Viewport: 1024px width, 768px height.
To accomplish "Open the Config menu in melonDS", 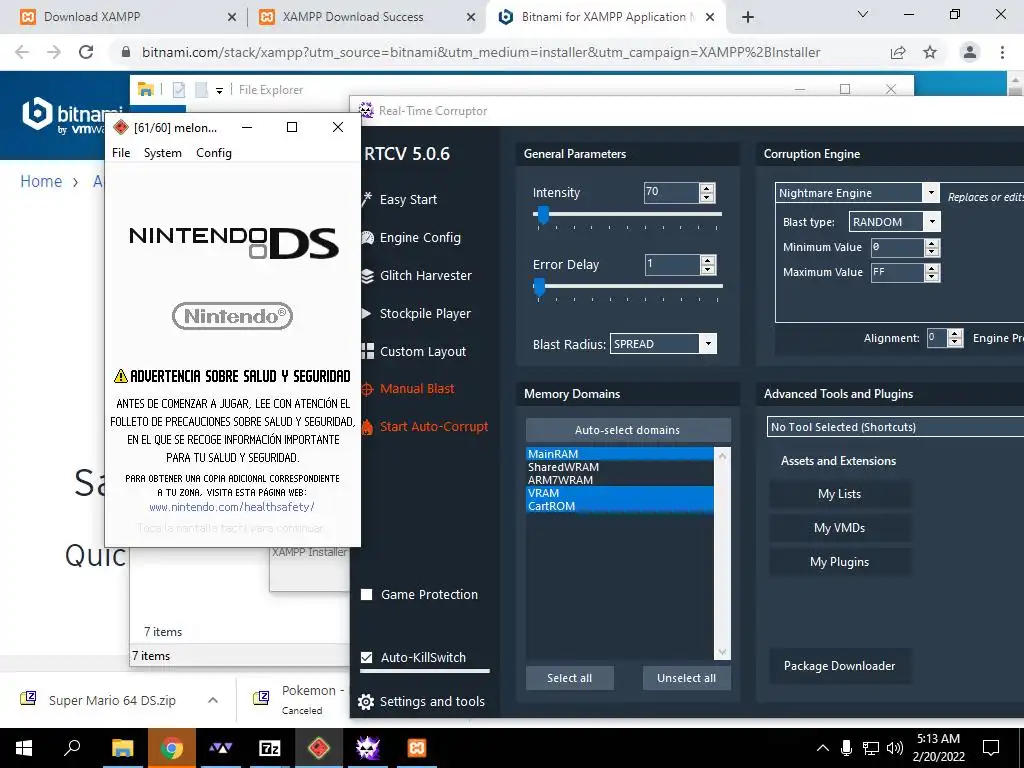I will [214, 153].
